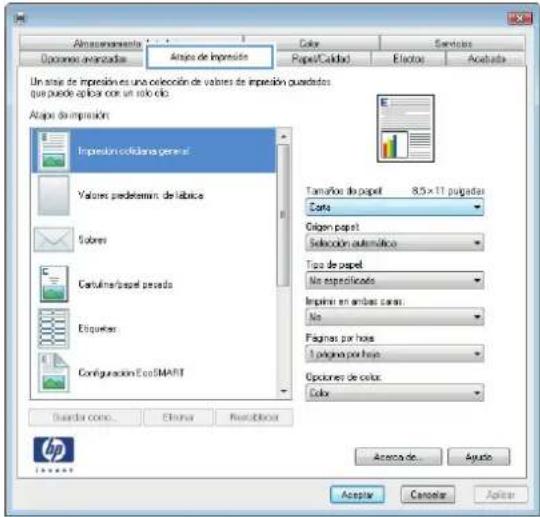Open the Opciones de color dropdown
This screenshot has width=540, height=517.
click(394, 393)
